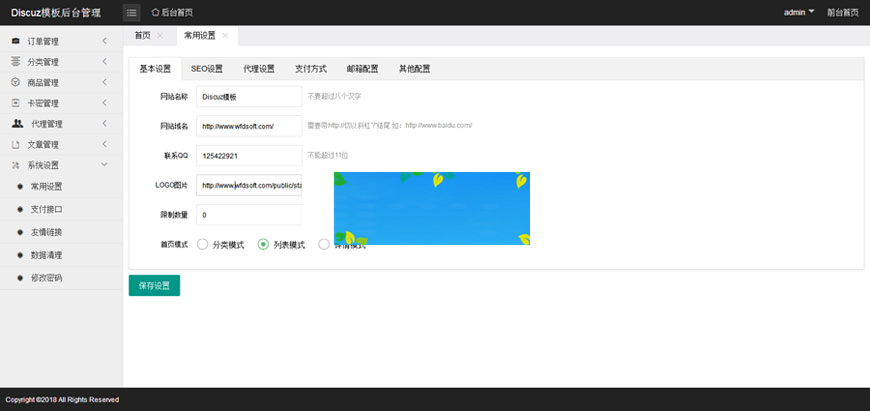Image resolution: width=870 pixels, height=411 pixels.
Task: Click the 文章管理 document icon
Action: (15, 145)
